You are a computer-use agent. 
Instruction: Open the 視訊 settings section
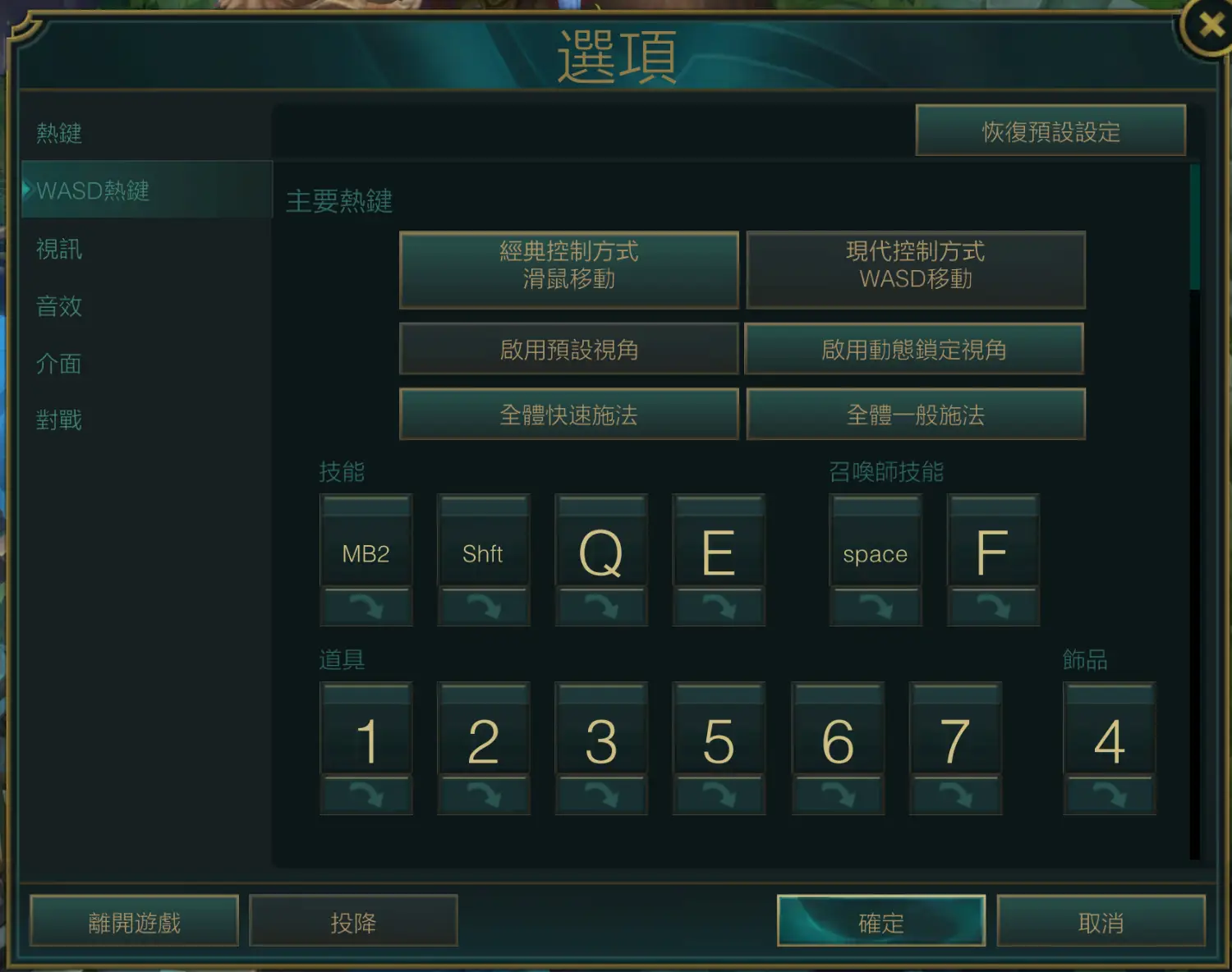(x=59, y=249)
